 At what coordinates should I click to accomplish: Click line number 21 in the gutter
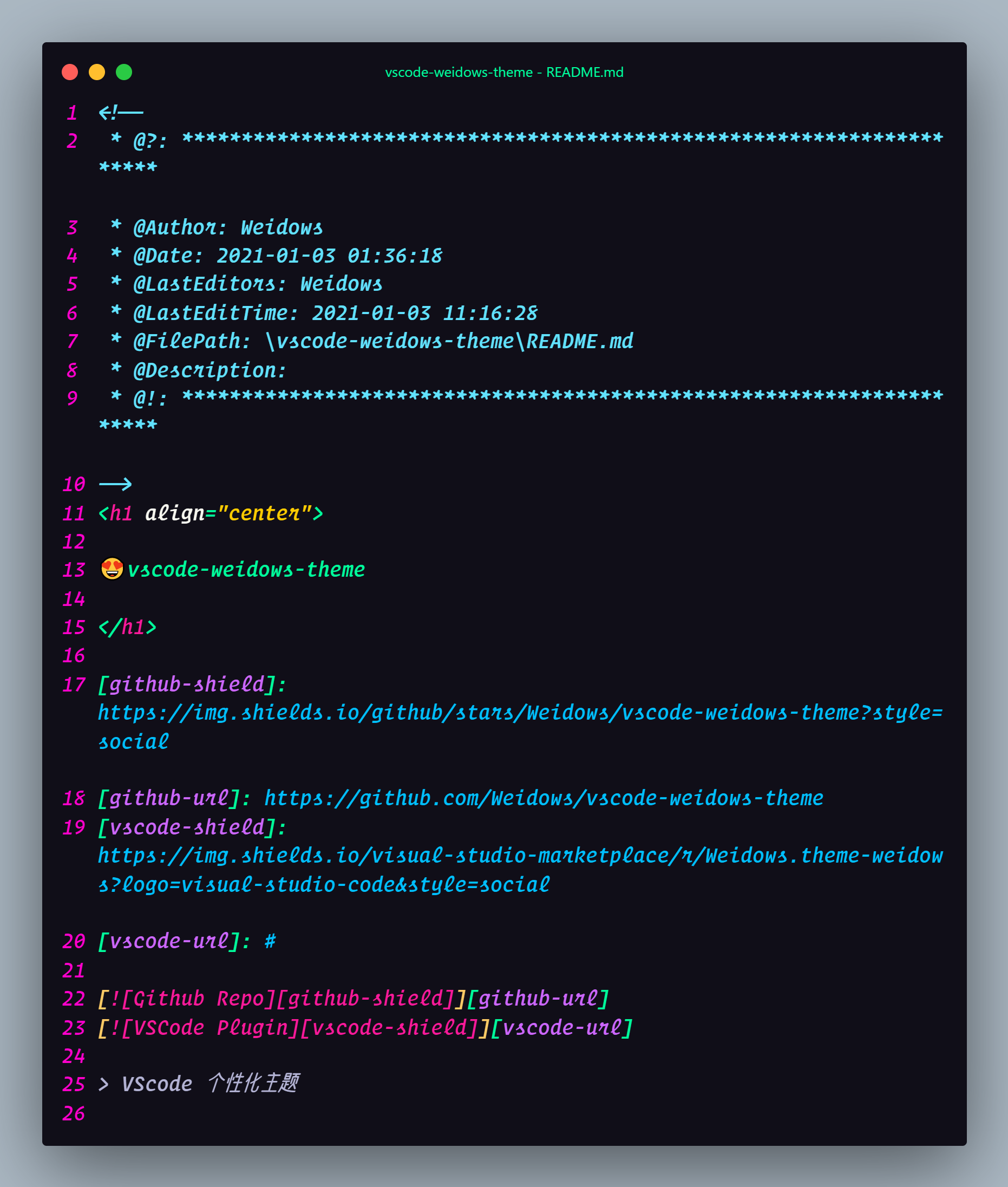point(74,970)
